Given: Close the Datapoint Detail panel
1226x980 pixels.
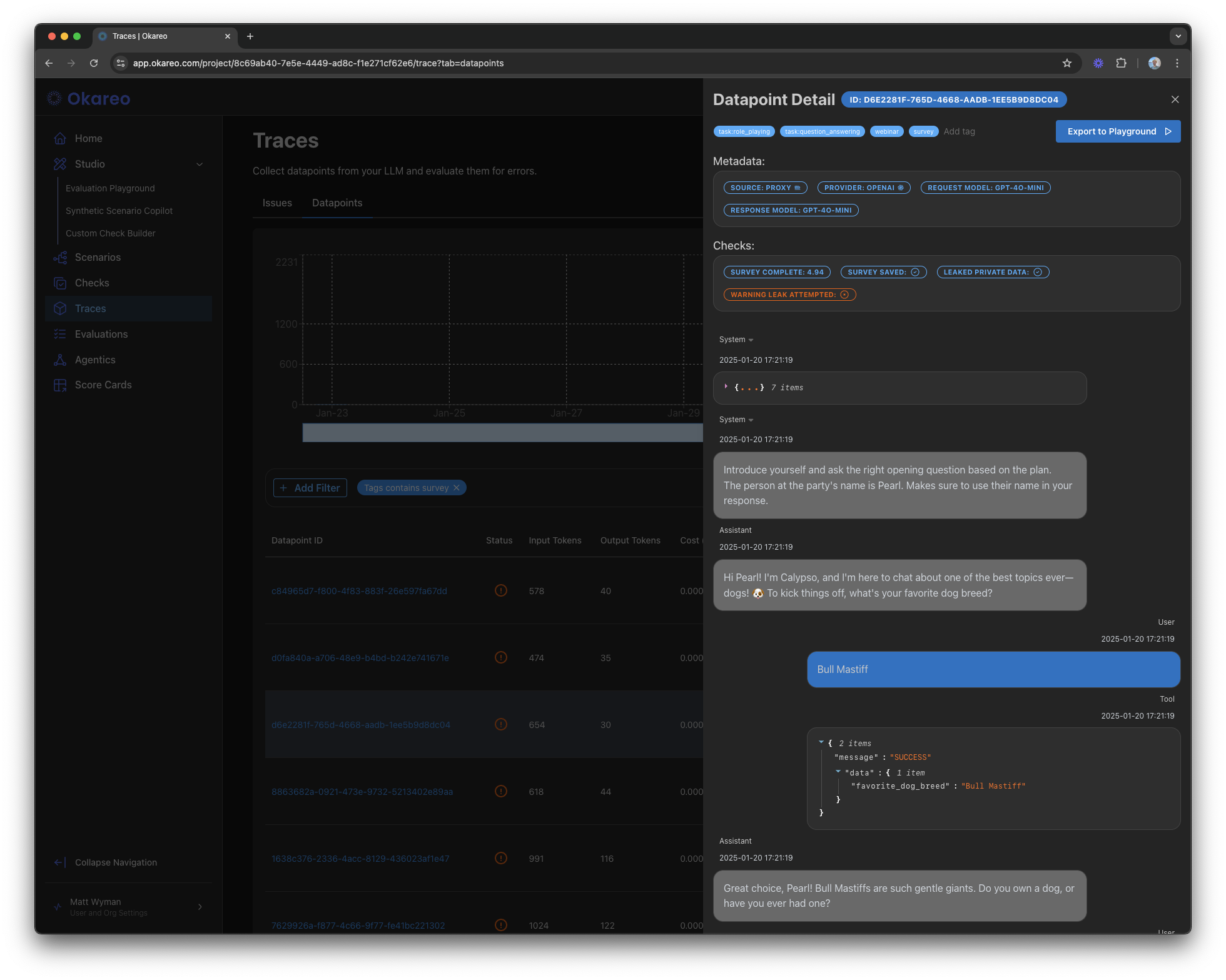Looking at the screenshot, I should click(1175, 99).
